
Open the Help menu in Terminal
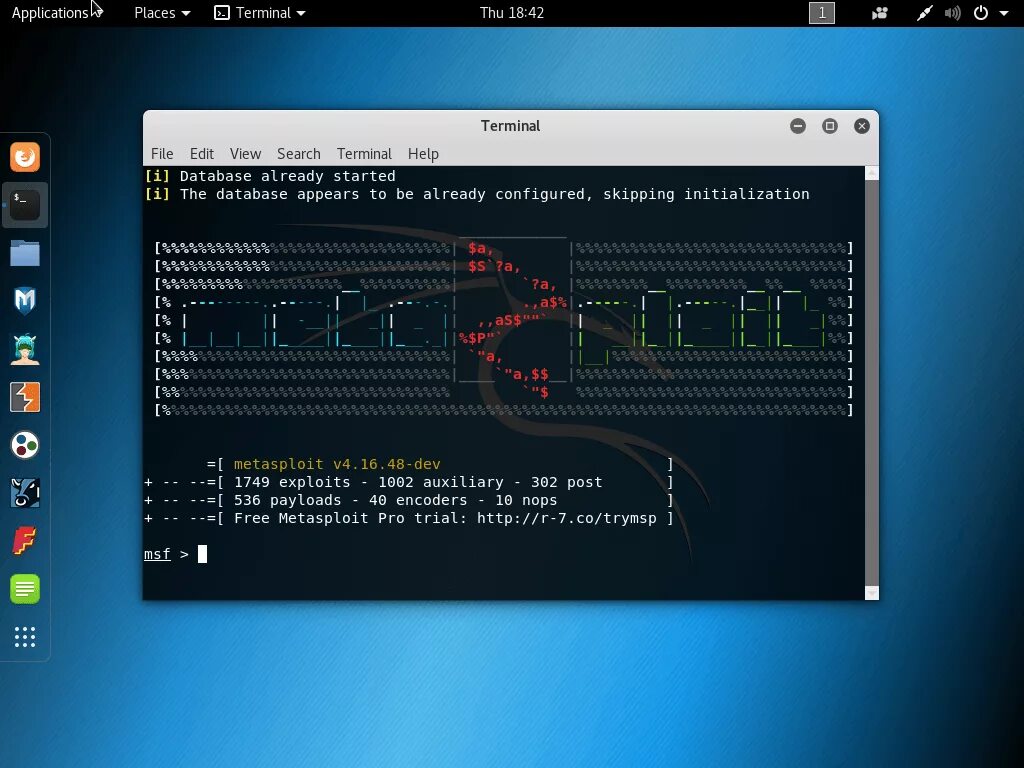[x=423, y=153]
